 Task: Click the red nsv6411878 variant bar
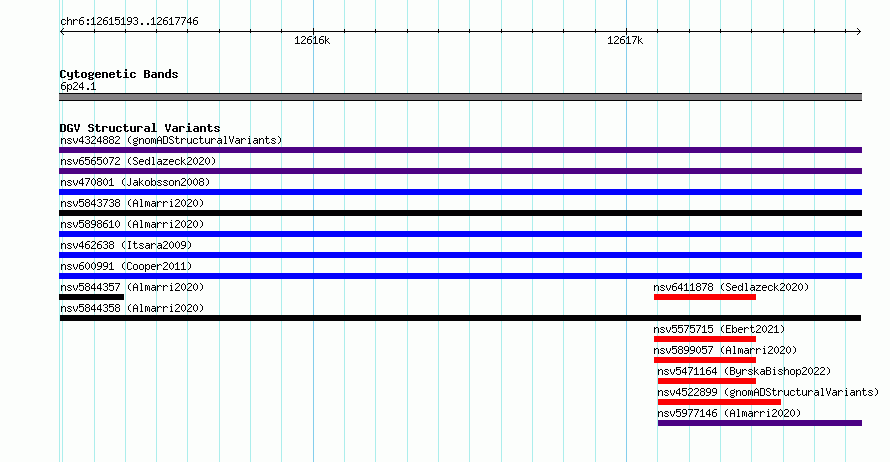704,297
